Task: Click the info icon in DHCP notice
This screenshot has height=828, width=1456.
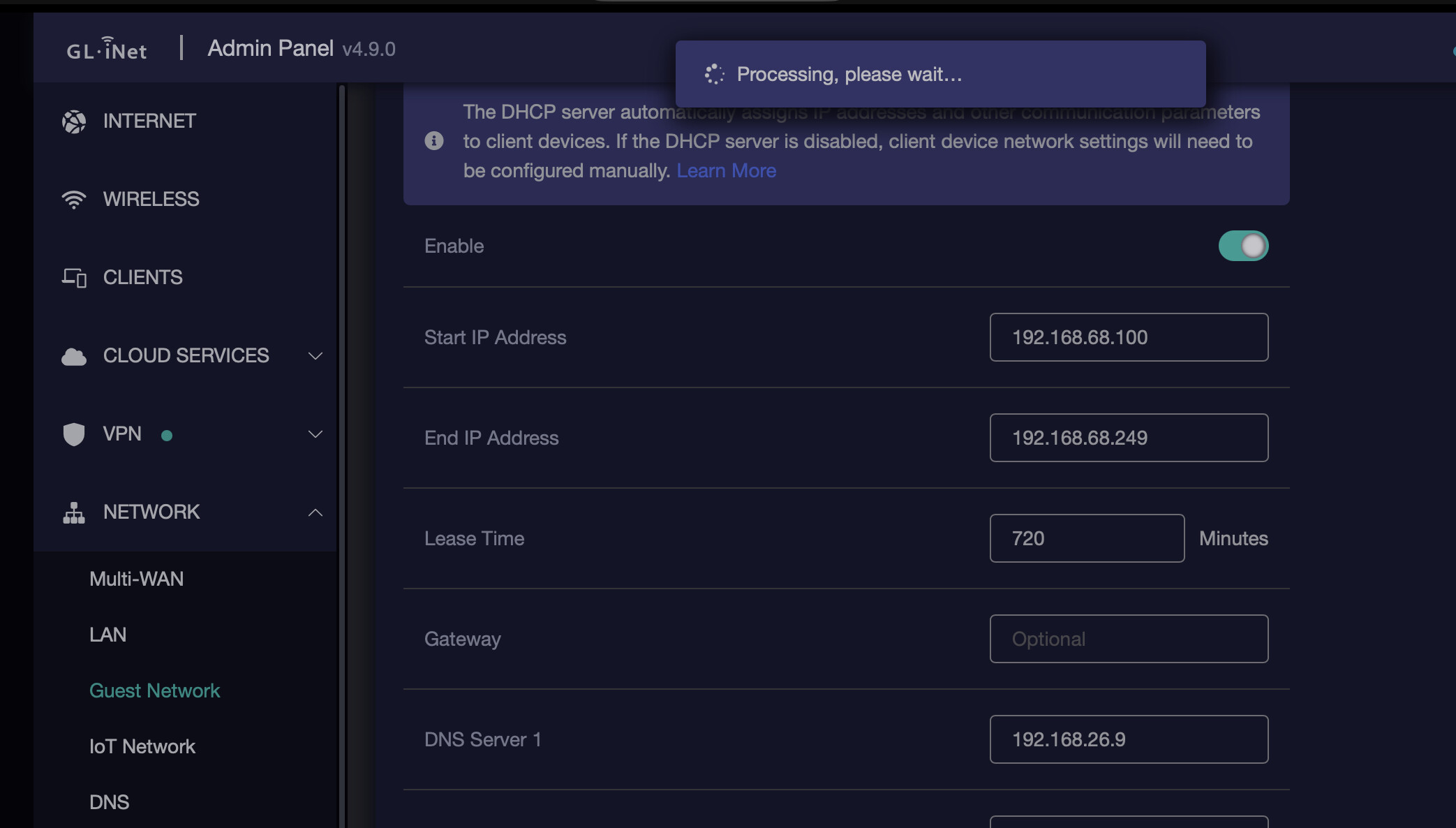Action: tap(434, 141)
